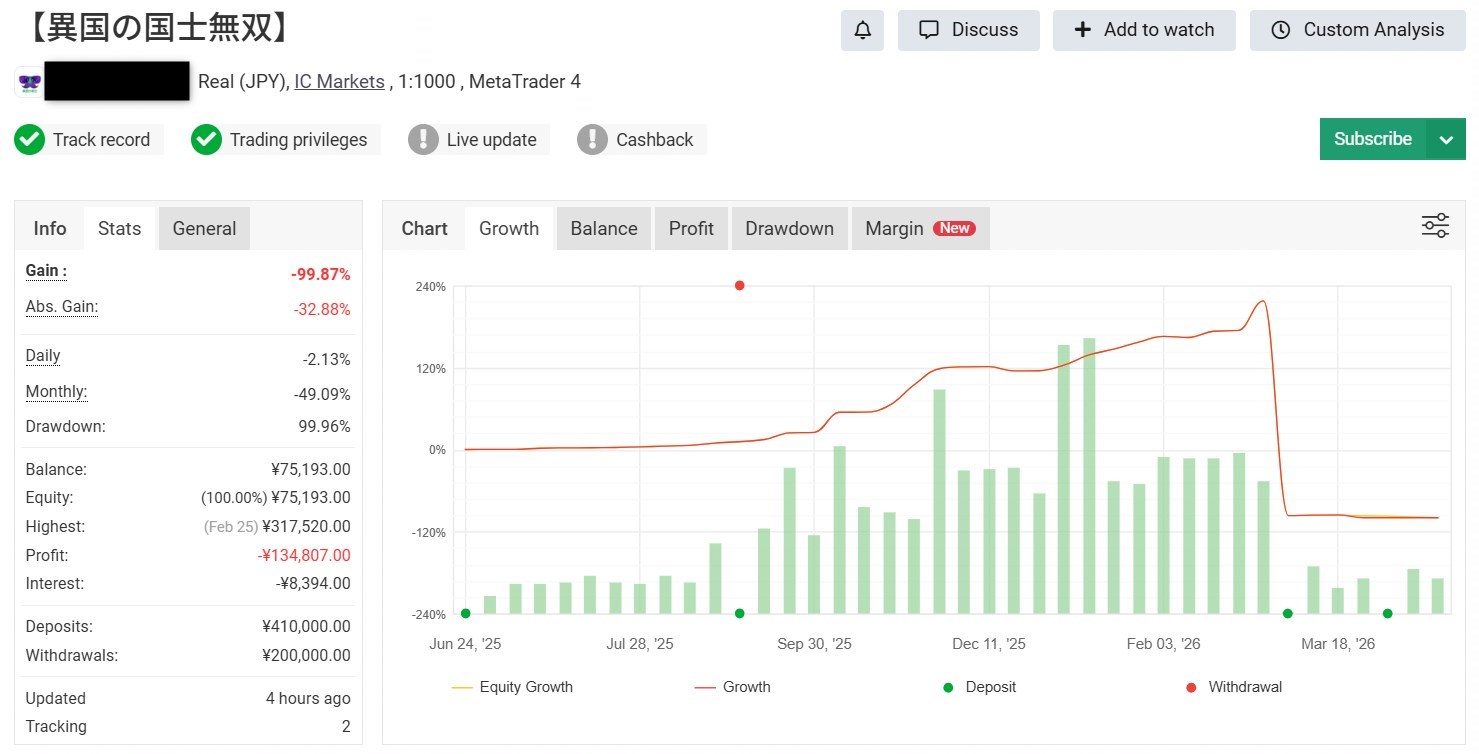Image resolution: width=1479 pixels, height=754 pixels.
Task: Open the Custom Analysis menu
Action: pos(1358,30)
